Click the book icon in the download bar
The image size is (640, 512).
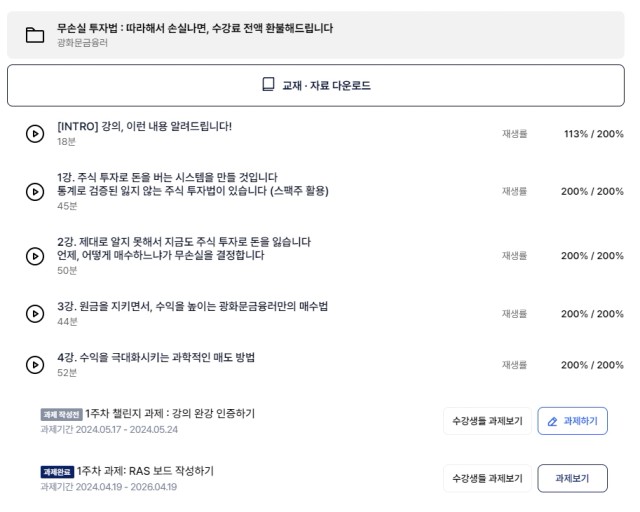[268, 85]
